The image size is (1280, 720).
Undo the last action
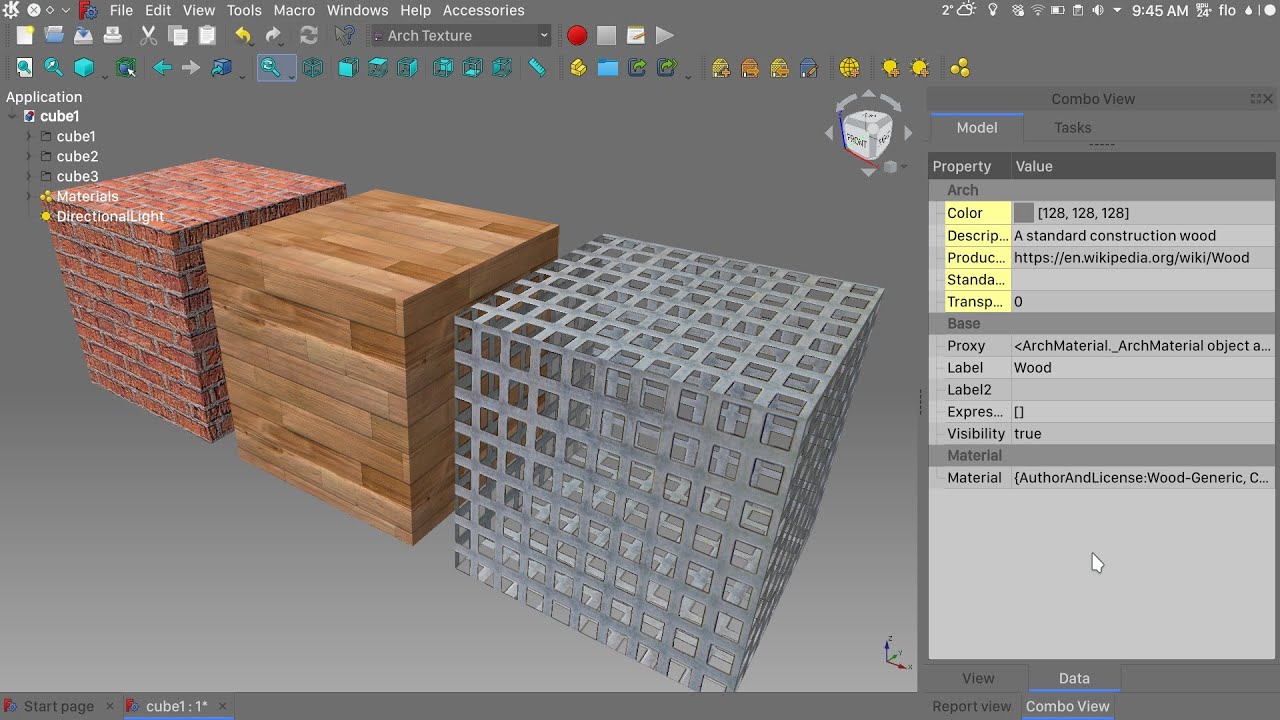coord(244,35)
